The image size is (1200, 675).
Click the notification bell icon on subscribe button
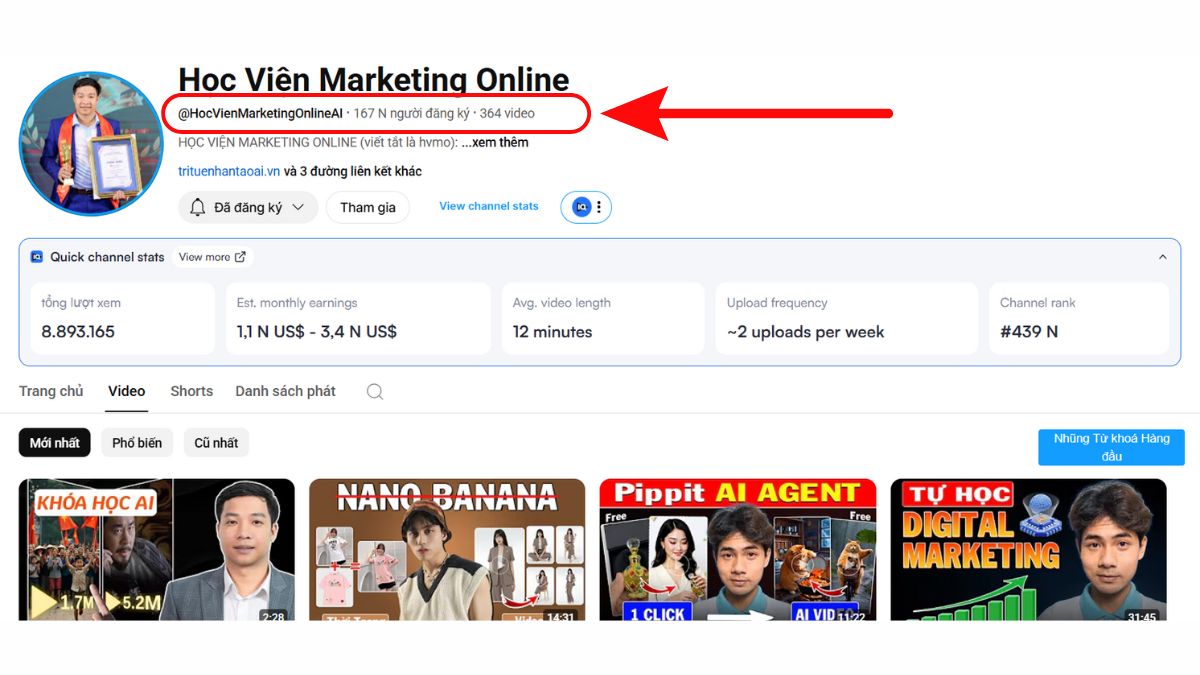pos(197,207)
